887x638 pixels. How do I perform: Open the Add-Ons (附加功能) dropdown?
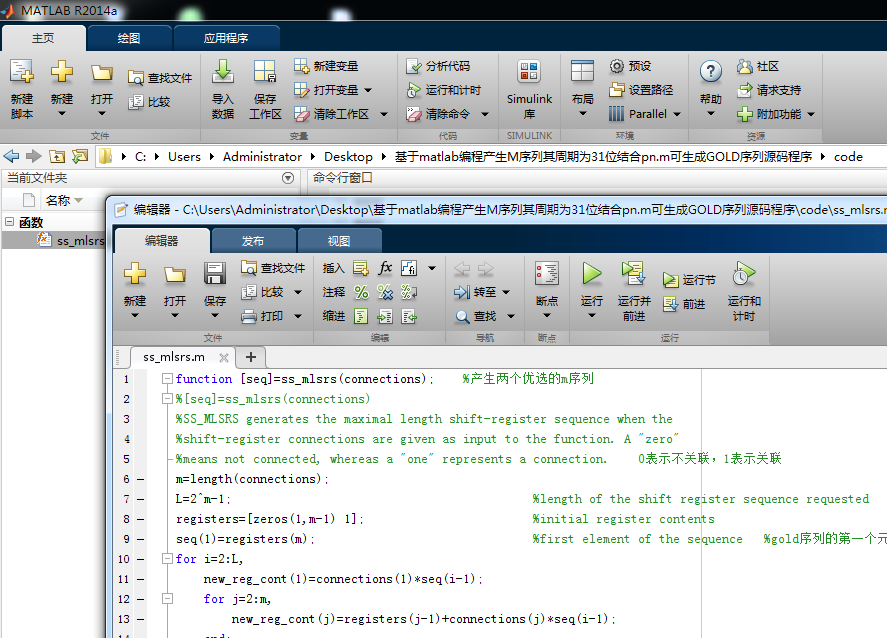811,114
